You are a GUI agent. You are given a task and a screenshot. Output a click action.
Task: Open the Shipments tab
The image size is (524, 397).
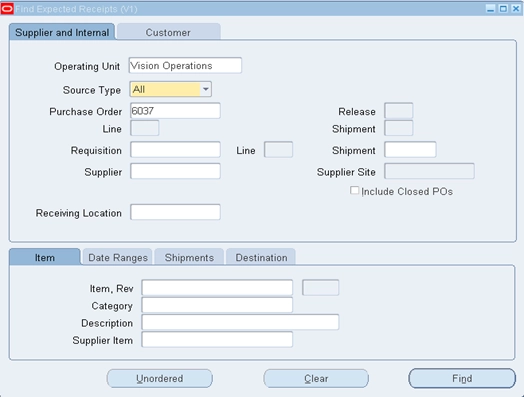click(x=189, y=257)
